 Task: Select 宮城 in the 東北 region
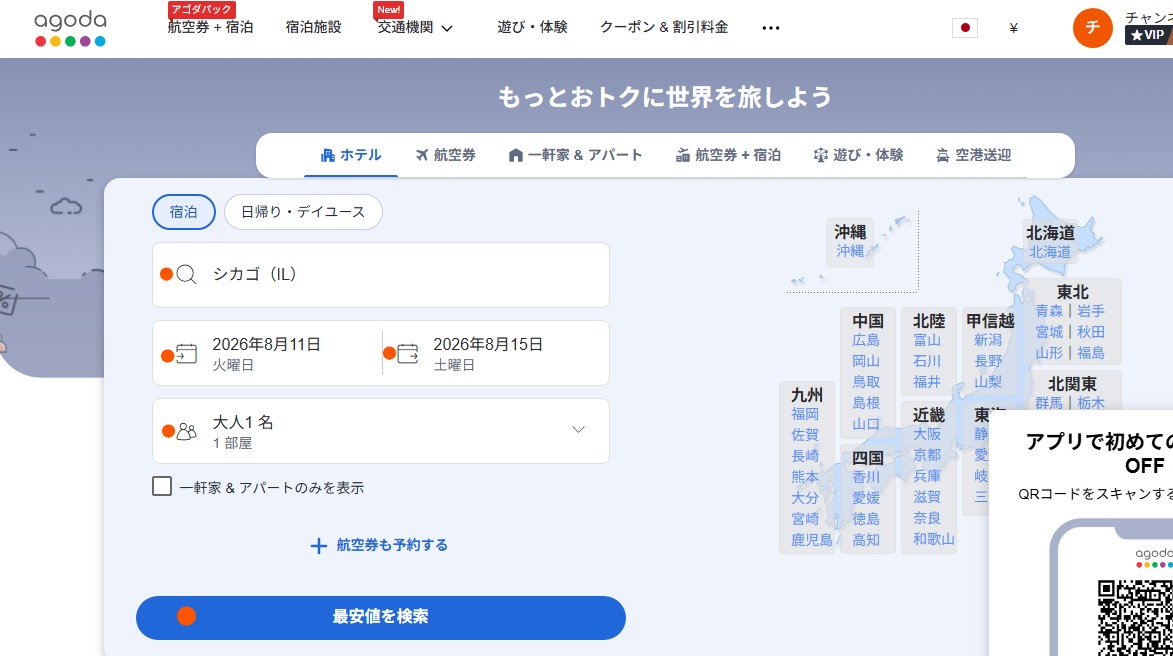(x=1049, y=331)
